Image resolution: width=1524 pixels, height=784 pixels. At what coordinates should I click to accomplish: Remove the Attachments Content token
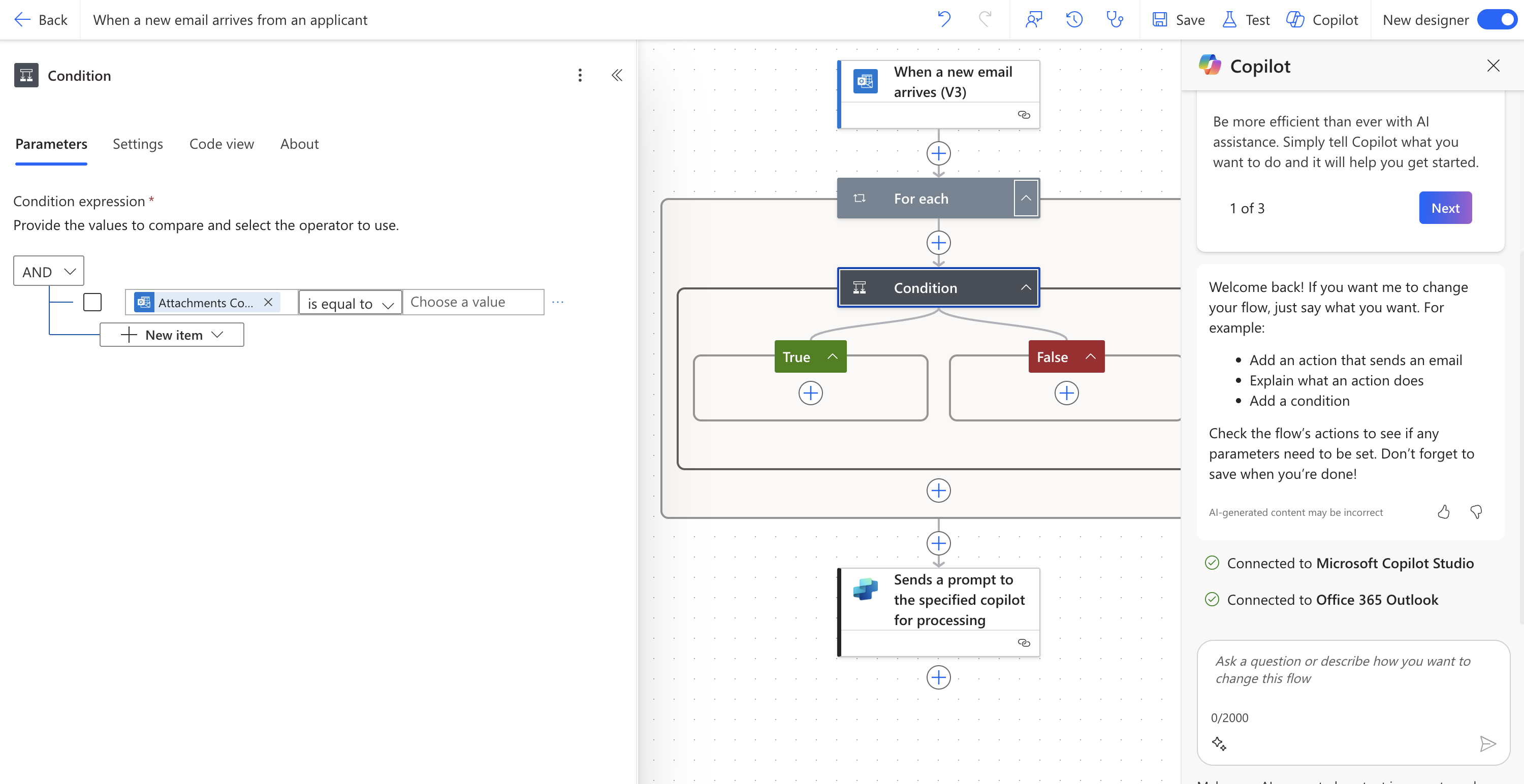click(x=268, y=302)
